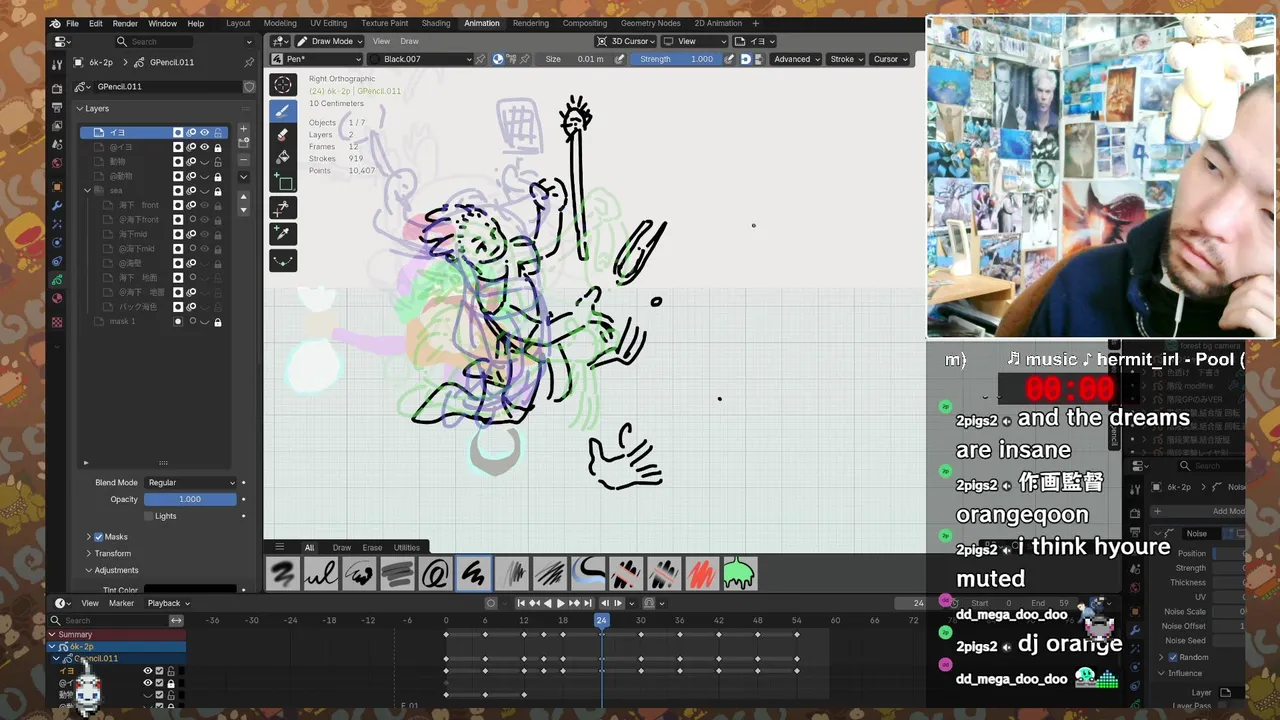The height and width of the screenshot is (720, 1280).
Task: Open the Cursor settings popover
Action: (x=890, y=59)
